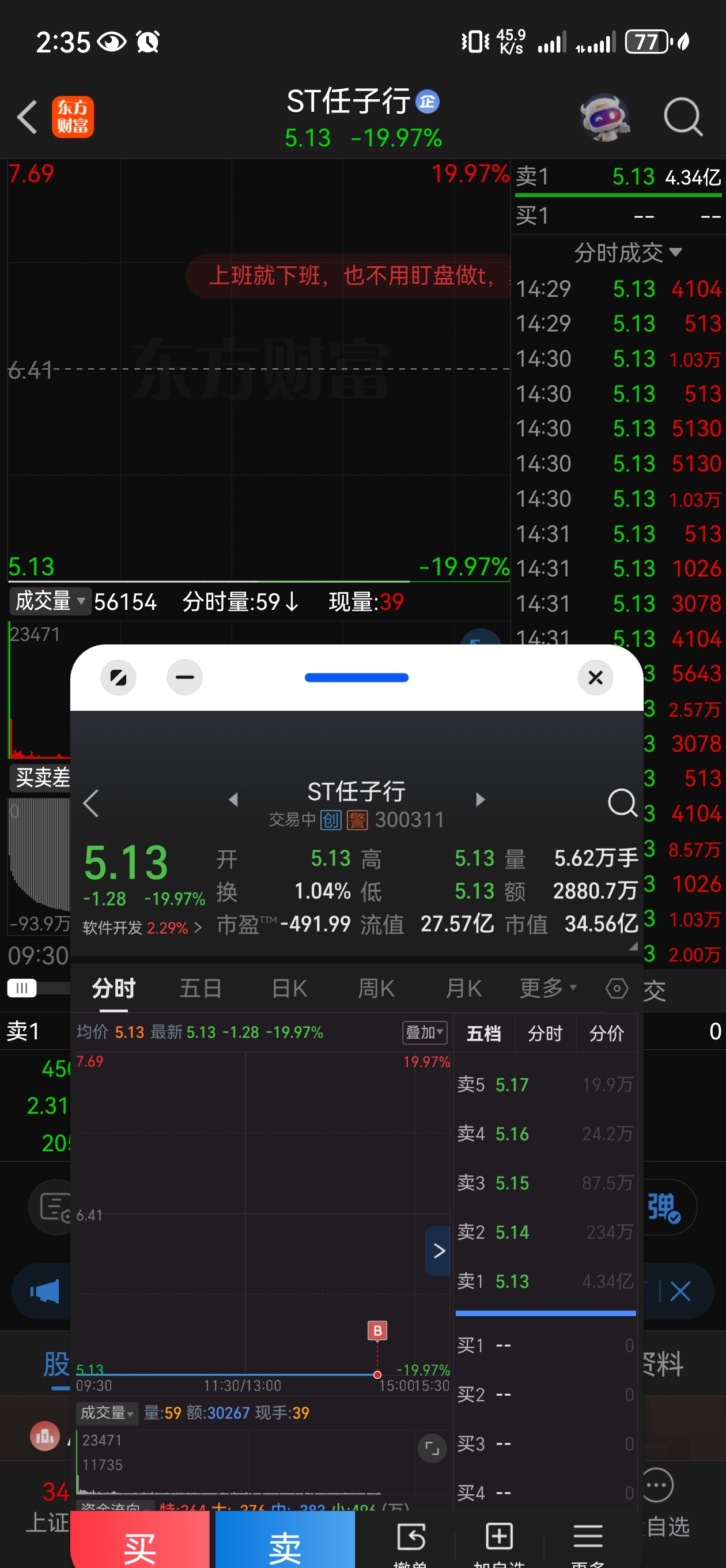Image resolution: width=726 pixels, height=1568 pixels.
Task: Tap the 警 warning tag
Action: (357, 820)
